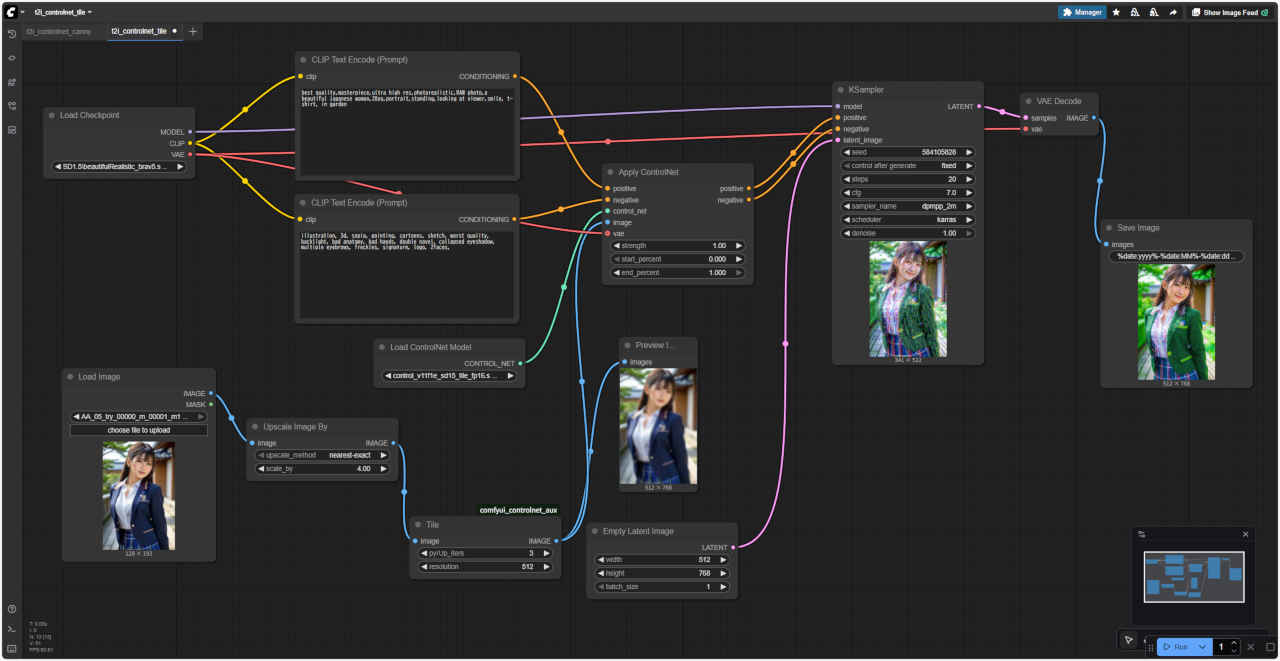Click the select mode cursor icon
Image resolution: width=1280 pixels, height=661 pixels.
[x=1128, y=640]
